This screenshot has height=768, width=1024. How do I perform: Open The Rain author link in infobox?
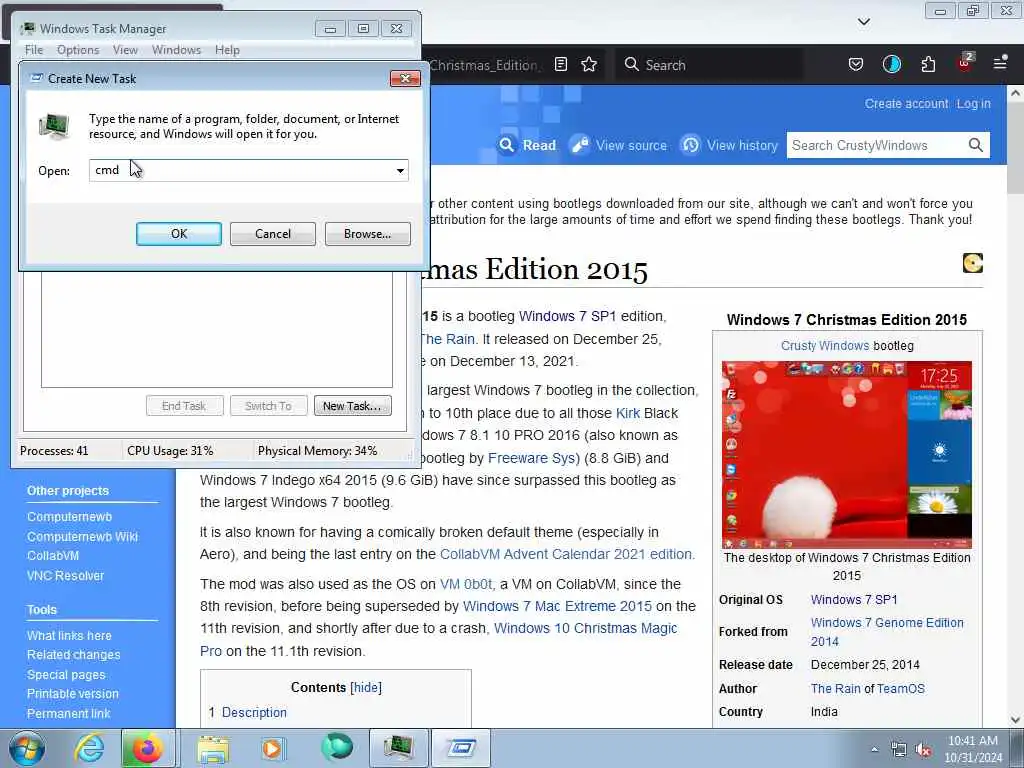click(835, 689)
